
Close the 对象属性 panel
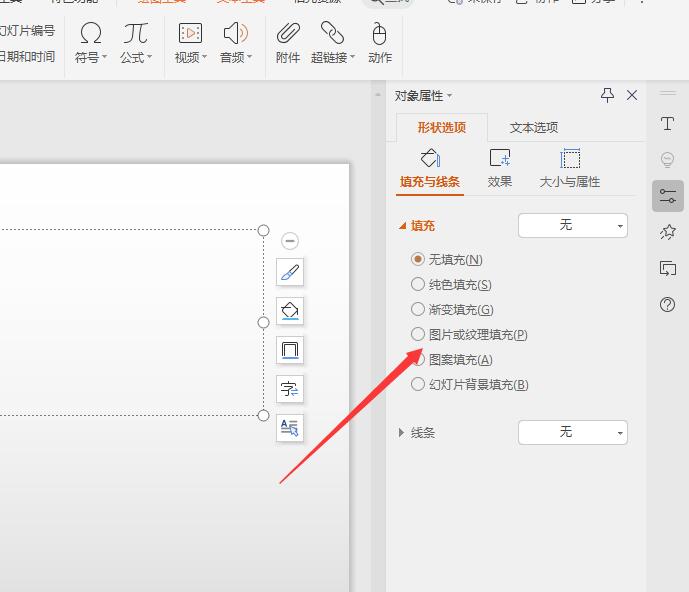pos(632,95)
